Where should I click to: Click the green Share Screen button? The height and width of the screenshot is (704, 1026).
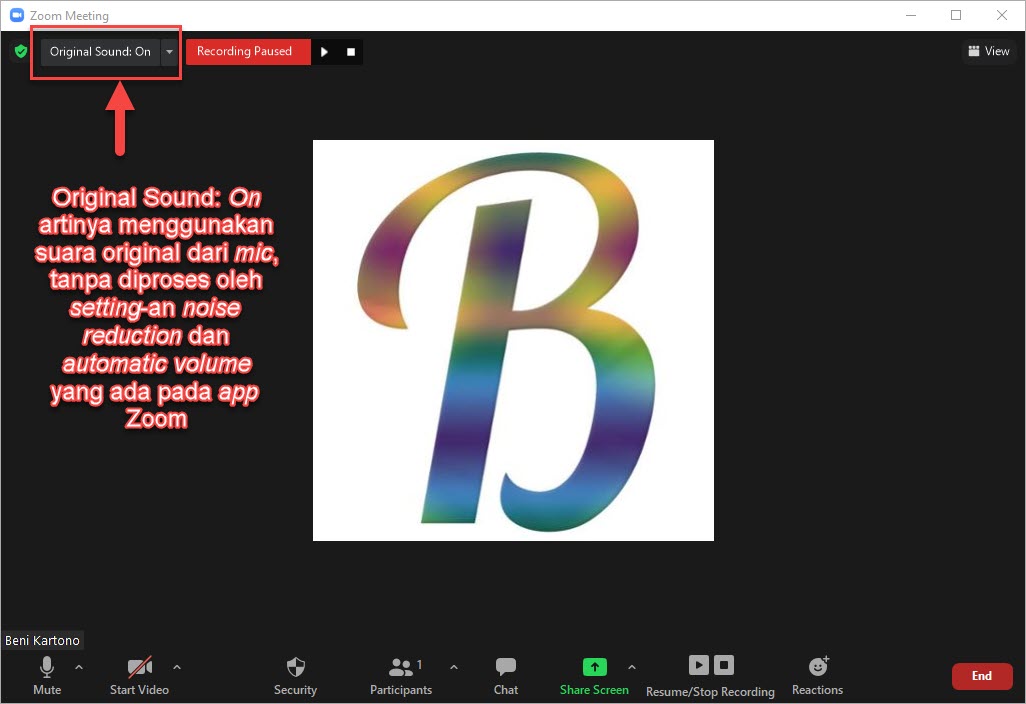click(x=594, y=676)
